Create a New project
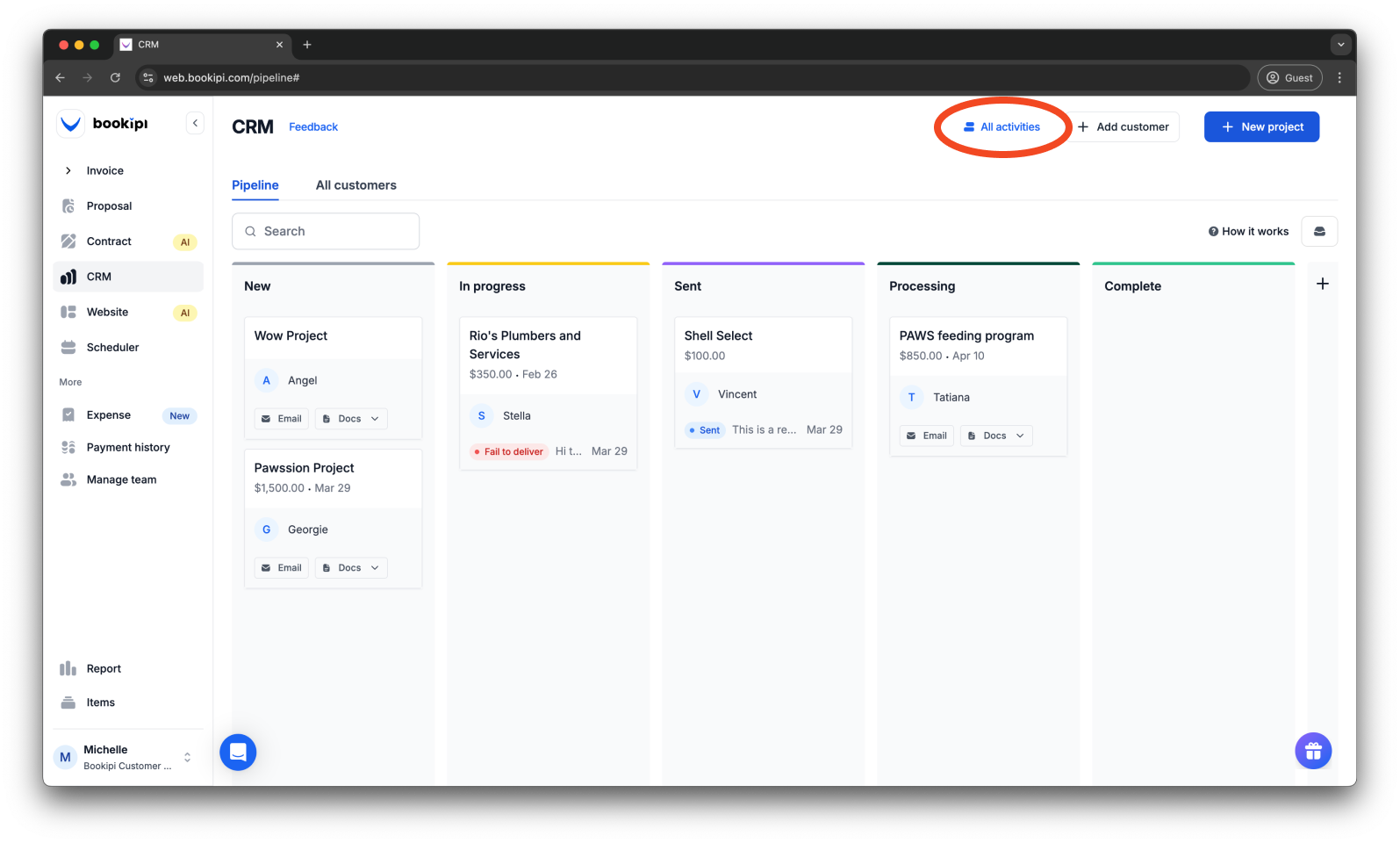1400x843 pixels. tap(1261, 127)
